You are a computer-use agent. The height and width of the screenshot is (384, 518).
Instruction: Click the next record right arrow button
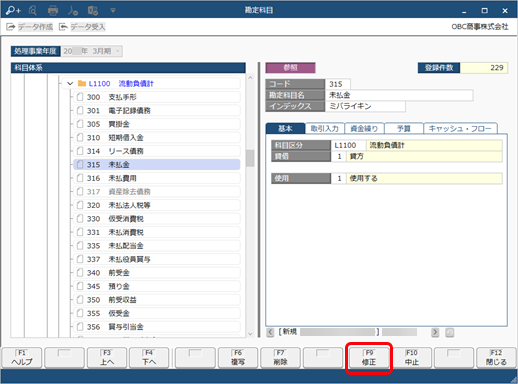435,332
